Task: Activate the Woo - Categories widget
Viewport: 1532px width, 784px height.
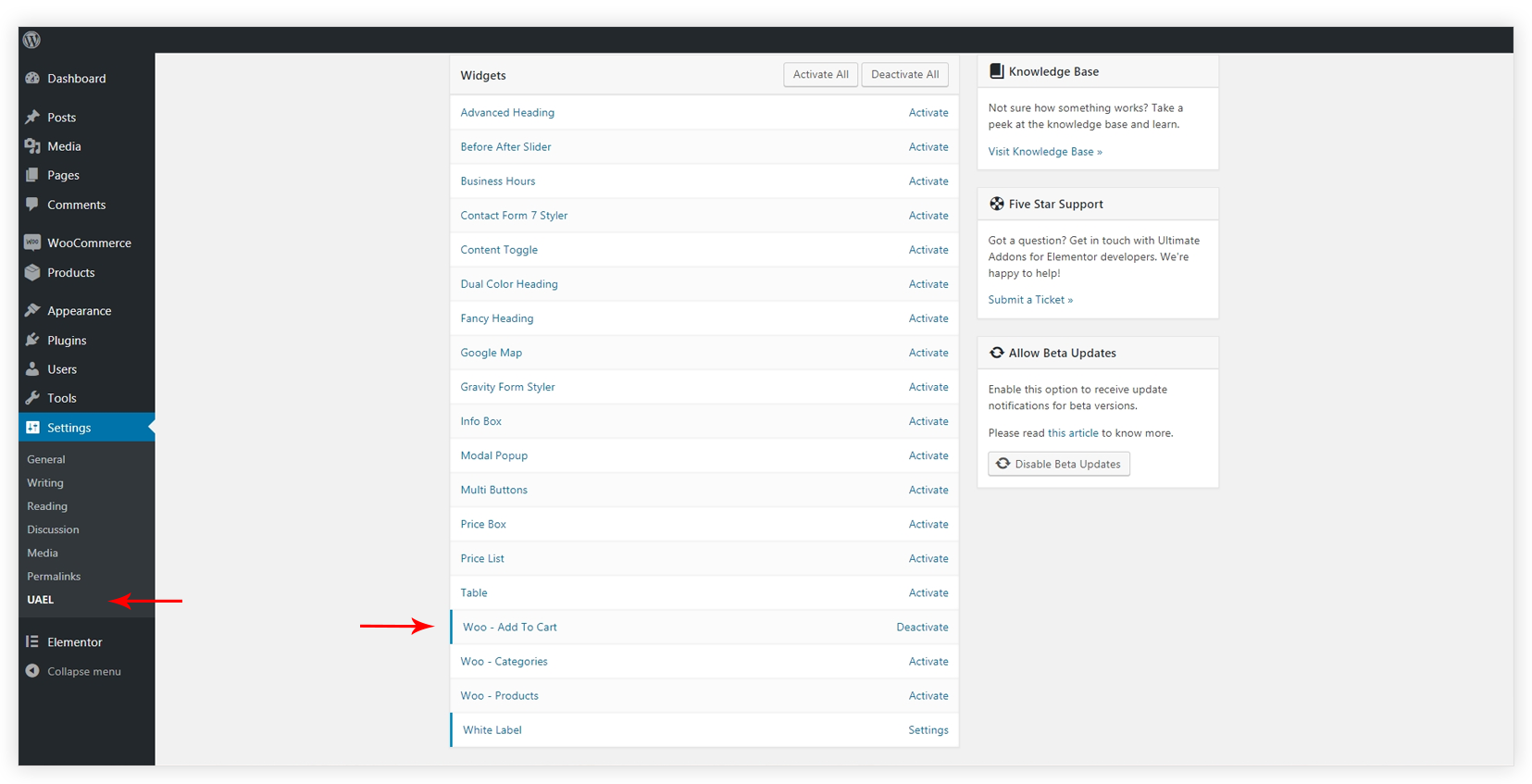Action: [928, 662]
